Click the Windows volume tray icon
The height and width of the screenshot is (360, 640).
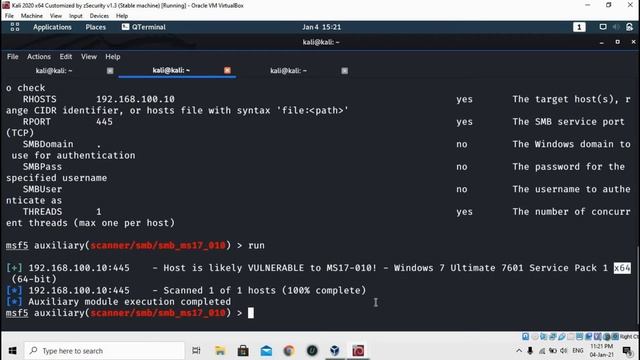point(564,351)
